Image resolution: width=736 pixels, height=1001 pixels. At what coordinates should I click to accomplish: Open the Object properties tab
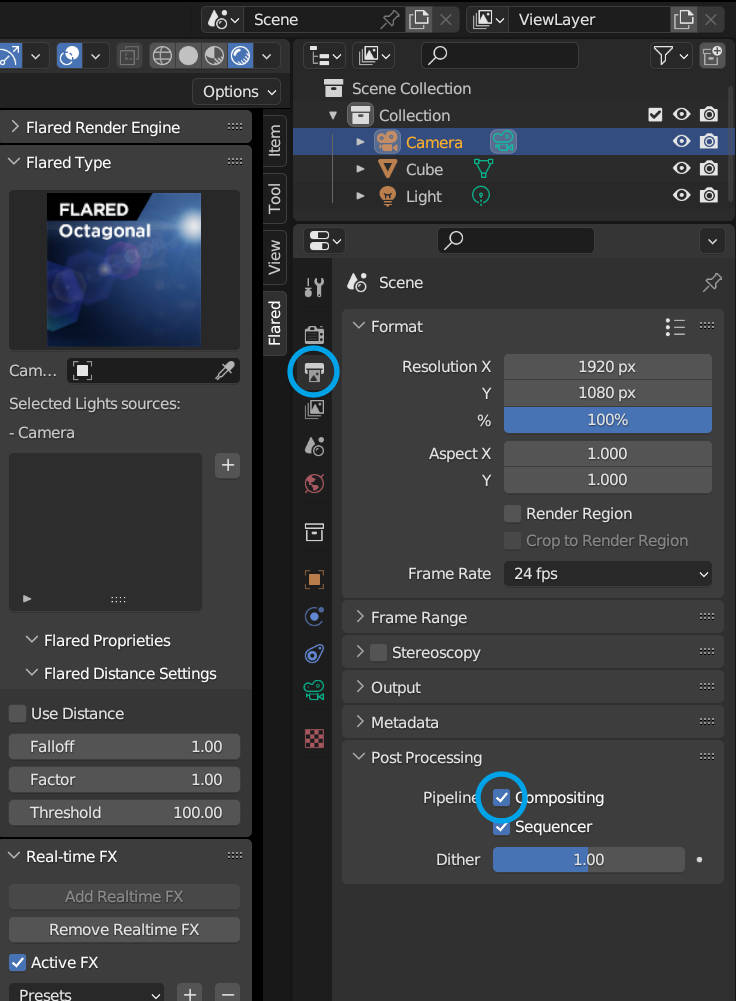(x=314, y=580)
